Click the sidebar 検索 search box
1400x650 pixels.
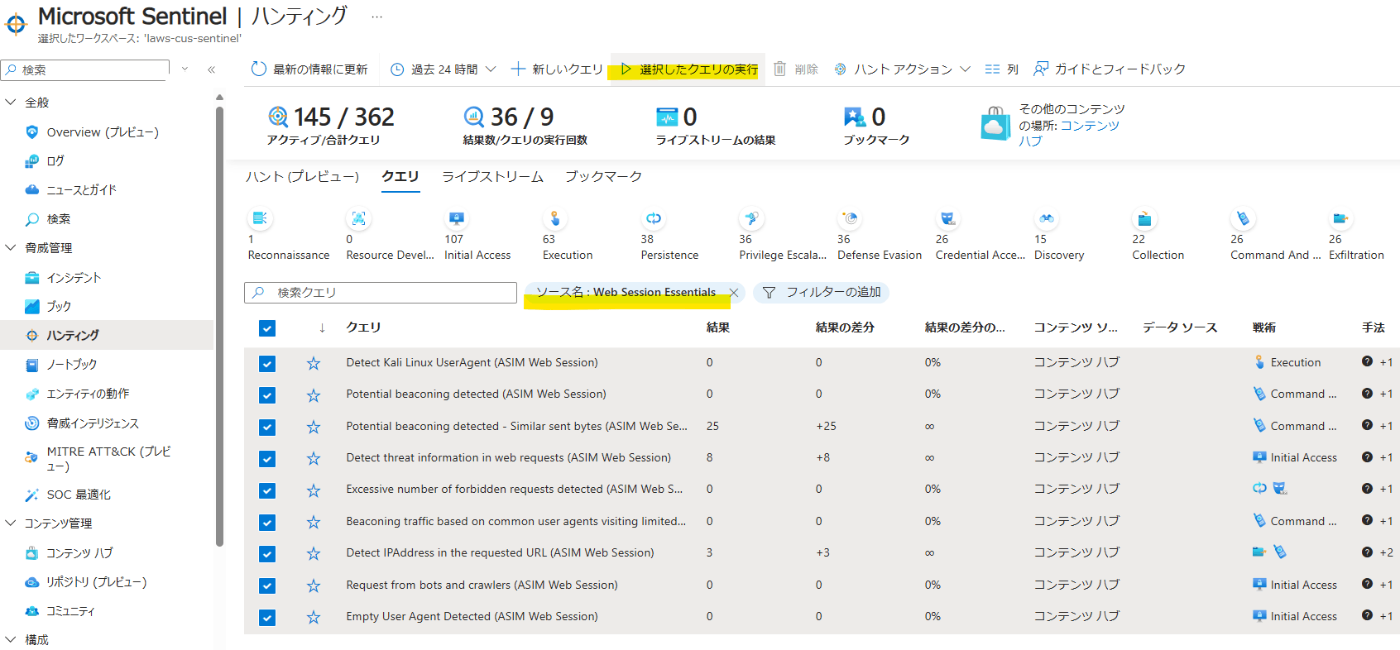tap(84, 70)
